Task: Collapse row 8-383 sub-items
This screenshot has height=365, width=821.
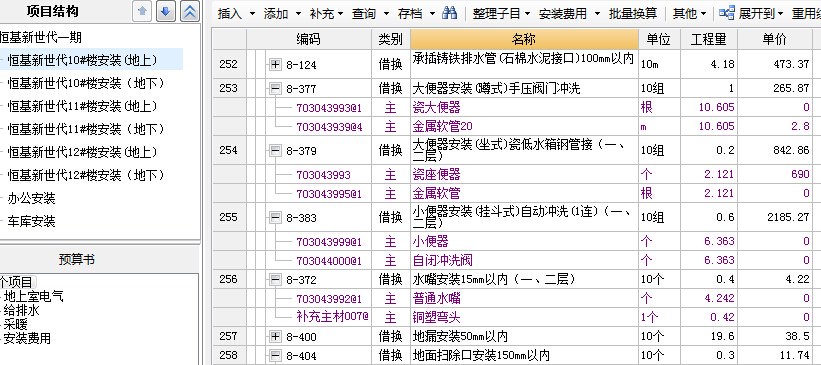Action: point(275,217)
